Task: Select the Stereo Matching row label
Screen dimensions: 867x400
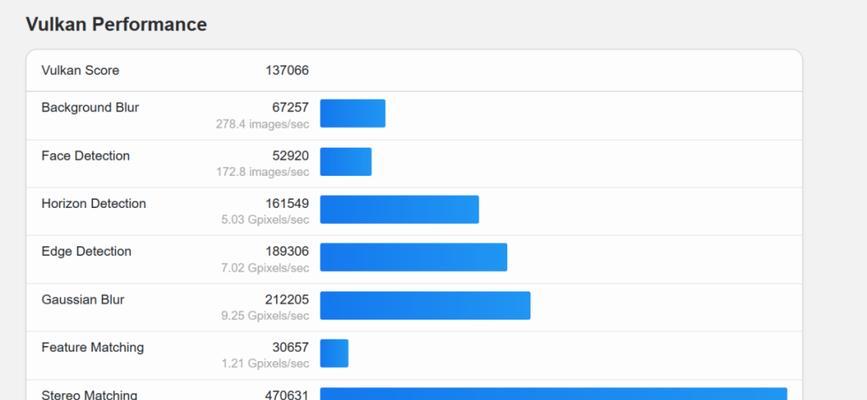Action: pyautogui.click(x=89, y=394)
